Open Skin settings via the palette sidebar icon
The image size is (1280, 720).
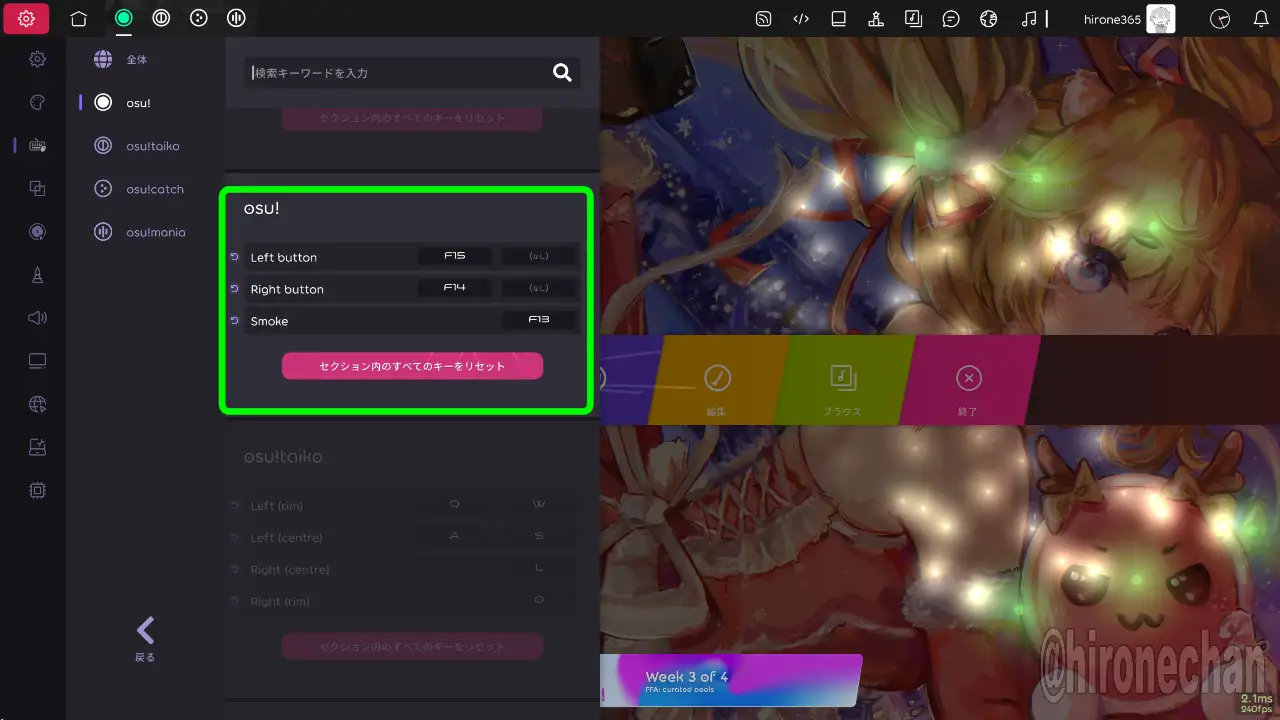tap(37, 102)
